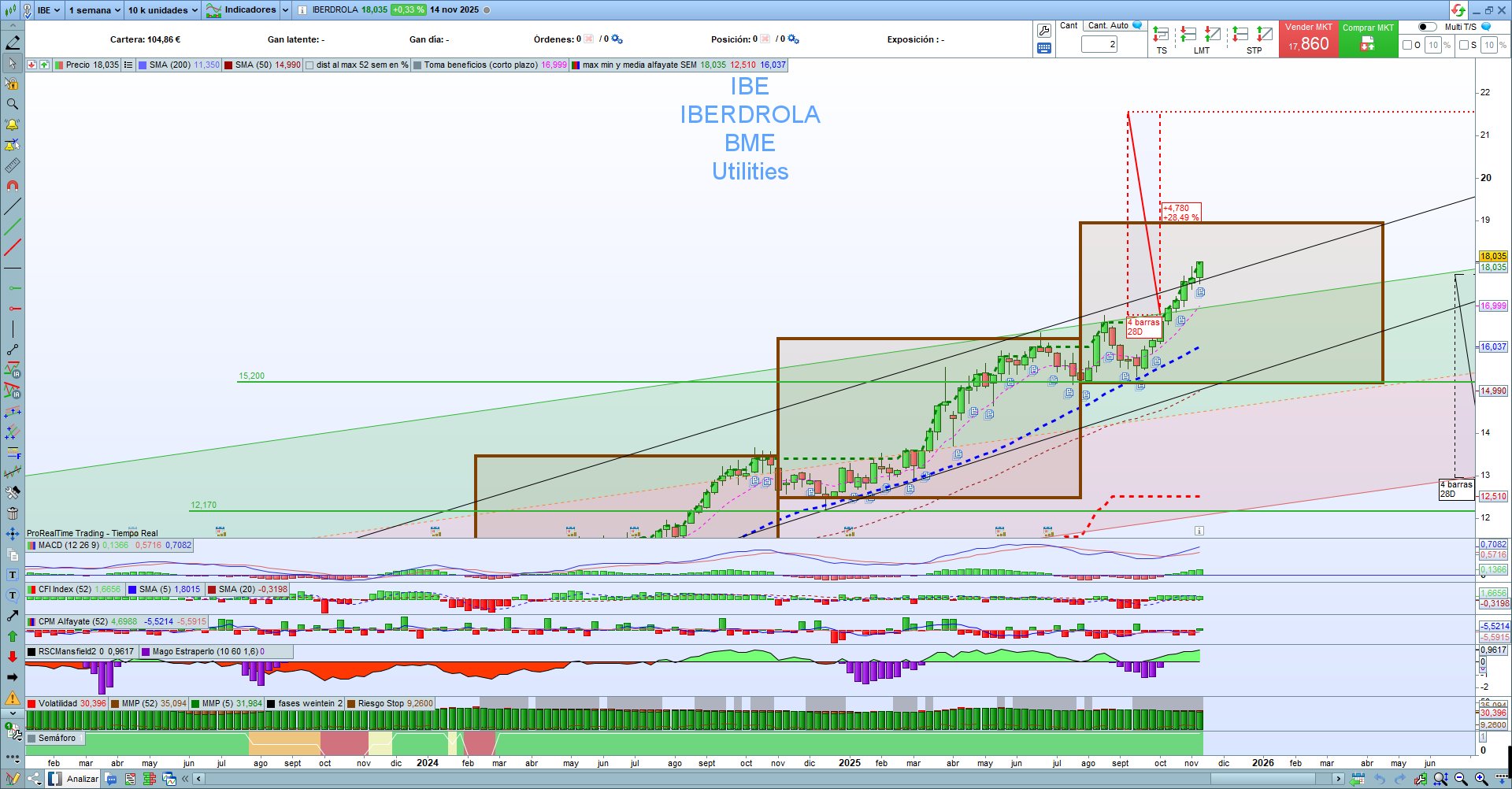Expand the drawing toolbar down chevron

click(13, 713)
